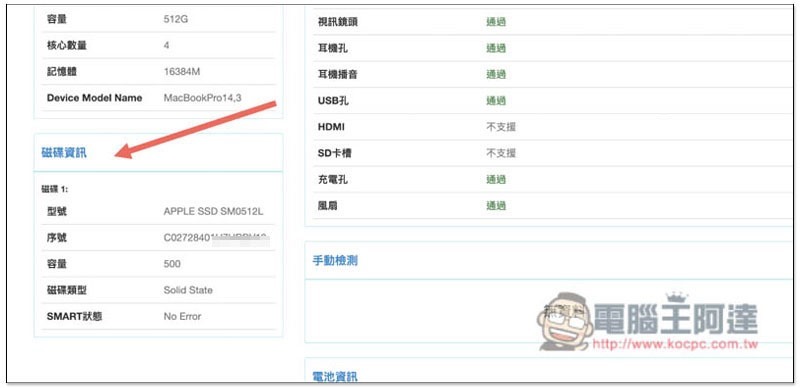Click the 通過 status for 視訊鏡頭

pos(496,22)
